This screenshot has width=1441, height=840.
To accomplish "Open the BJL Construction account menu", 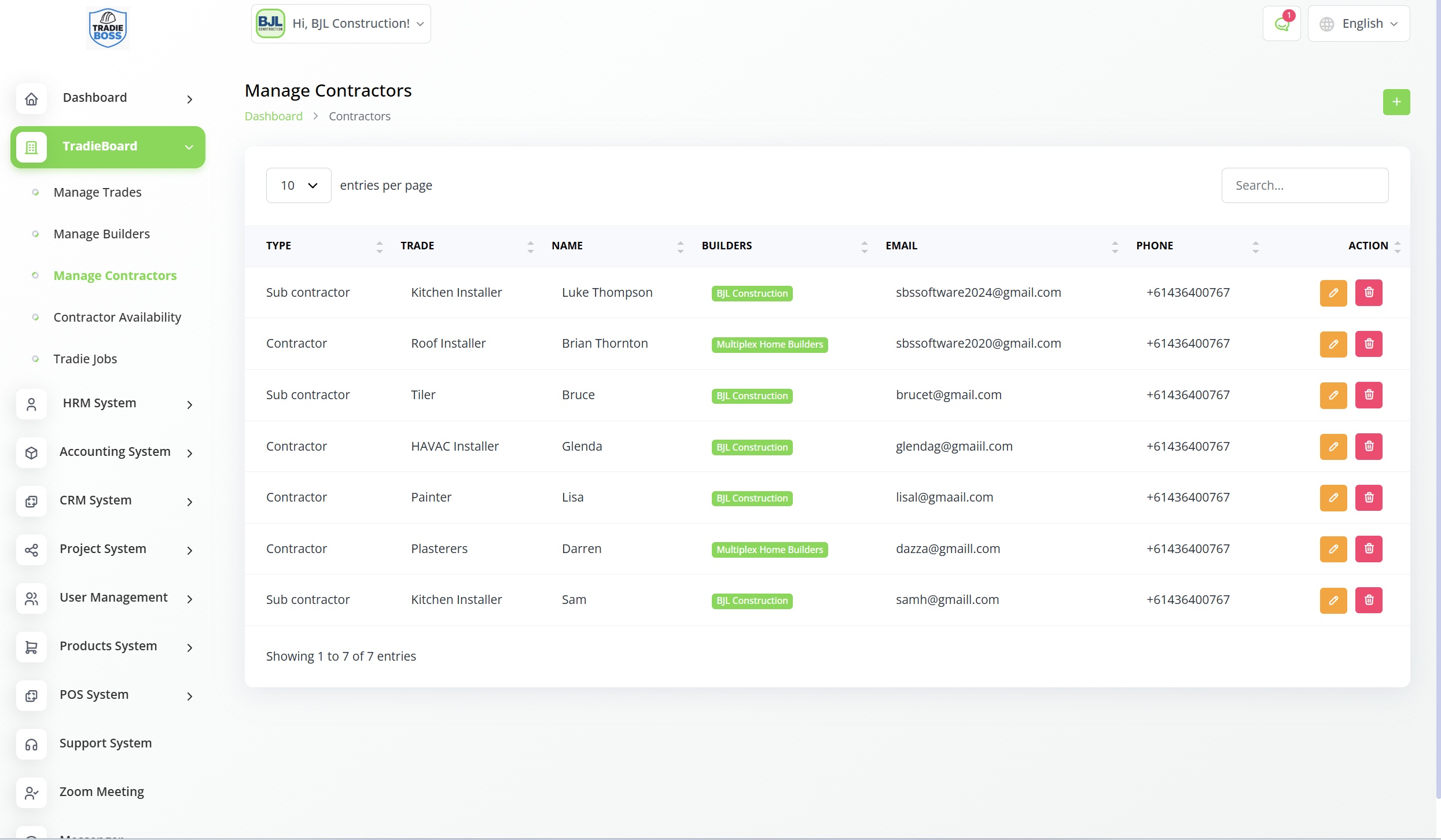I will (x=341, y=24).
